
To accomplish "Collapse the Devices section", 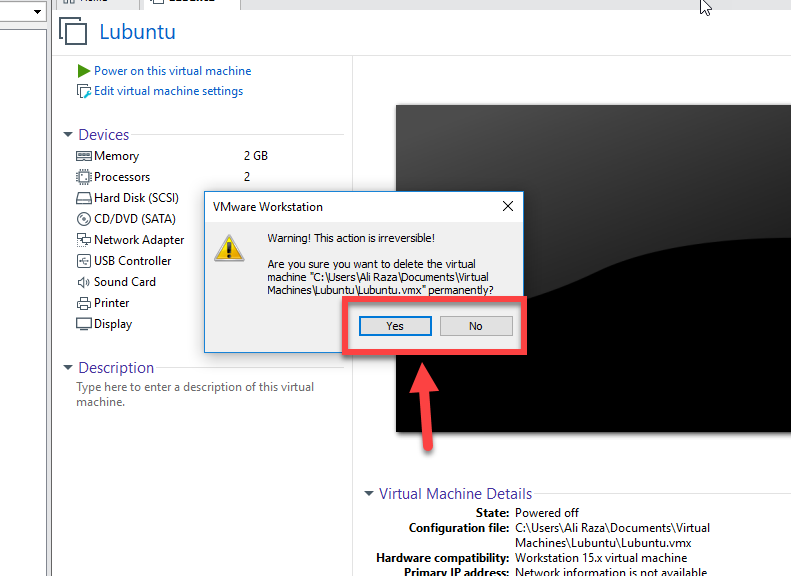I will point(68,135).
